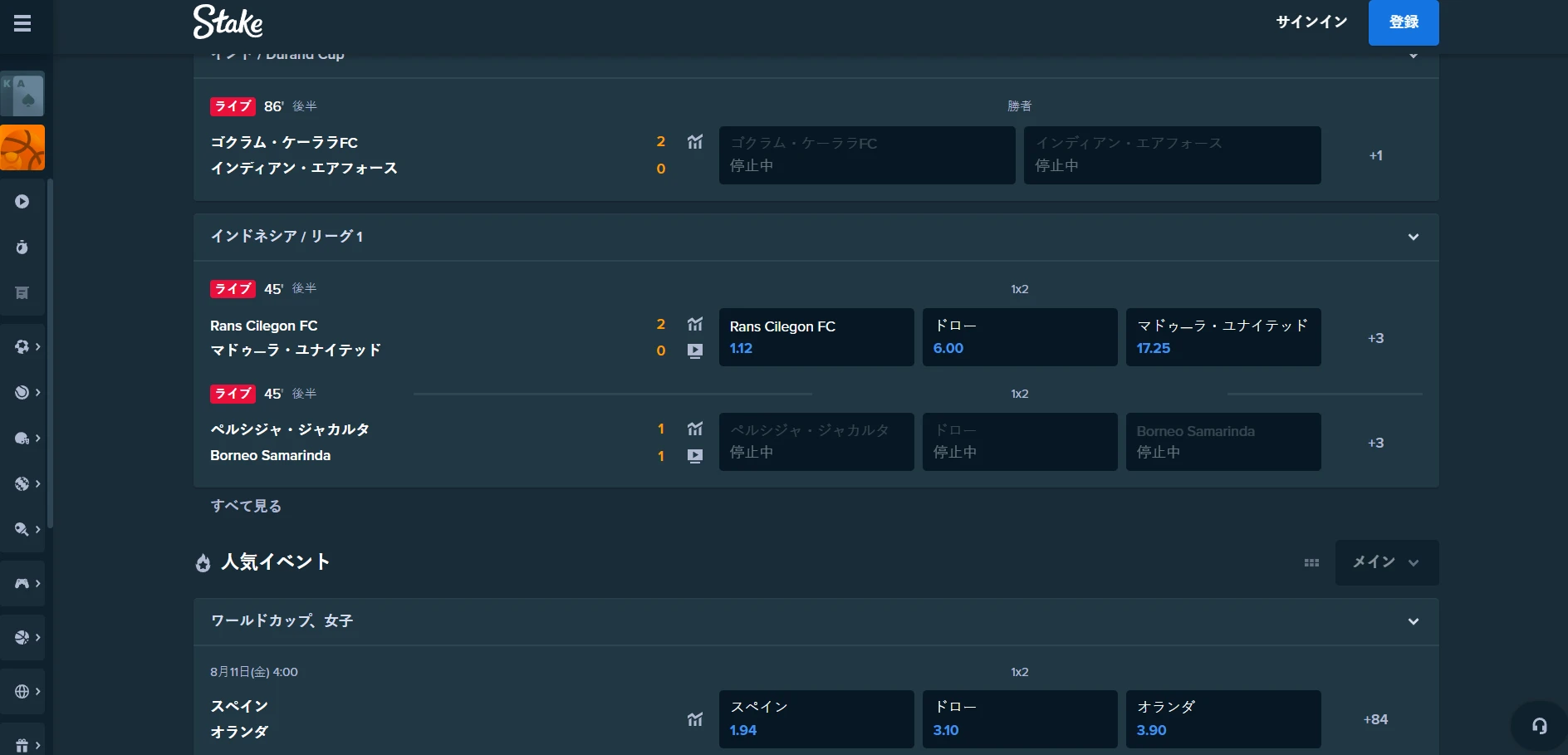Open the casino cards icon in sidebar
This screenshot has height=755, width=1568.
tap(22, 95)
